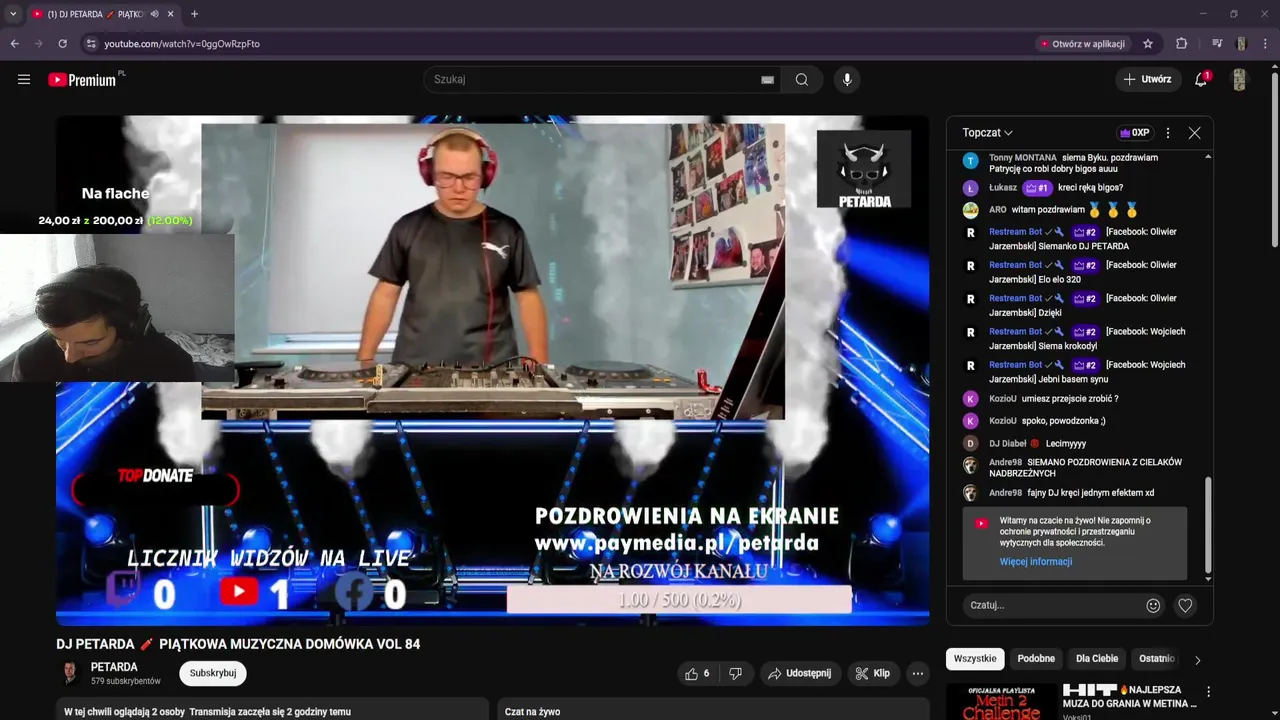Open a new browser tab
This screenshot has width=1280, height=720.
[194, 14]
